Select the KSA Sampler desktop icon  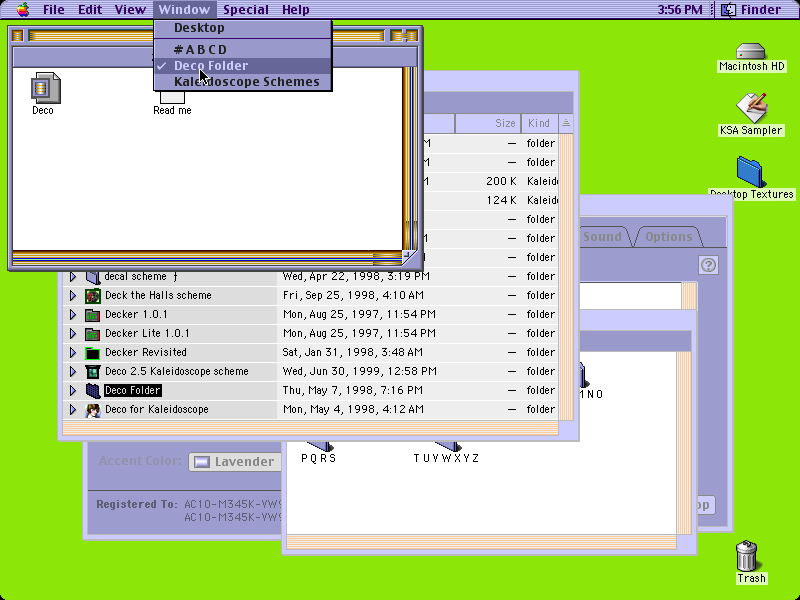751,107
